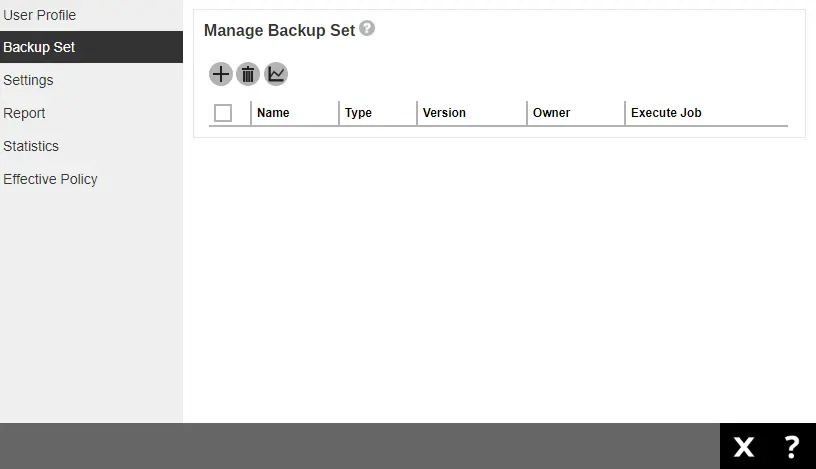Sort by Type column header
This screenshot has width=816, height=469.
(x=358, y=113)
